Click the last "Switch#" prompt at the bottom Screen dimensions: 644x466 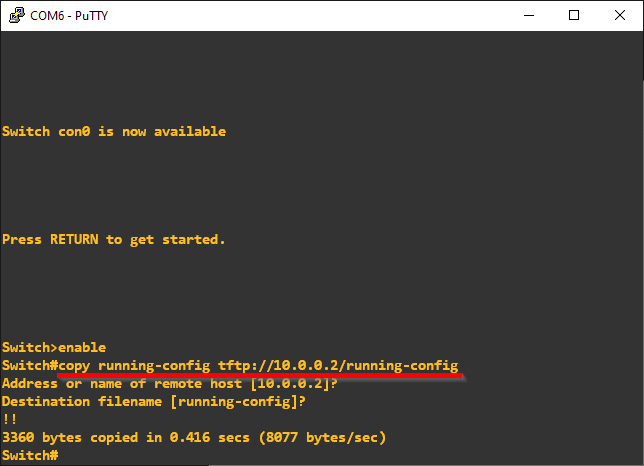click(x=30, y=456)
